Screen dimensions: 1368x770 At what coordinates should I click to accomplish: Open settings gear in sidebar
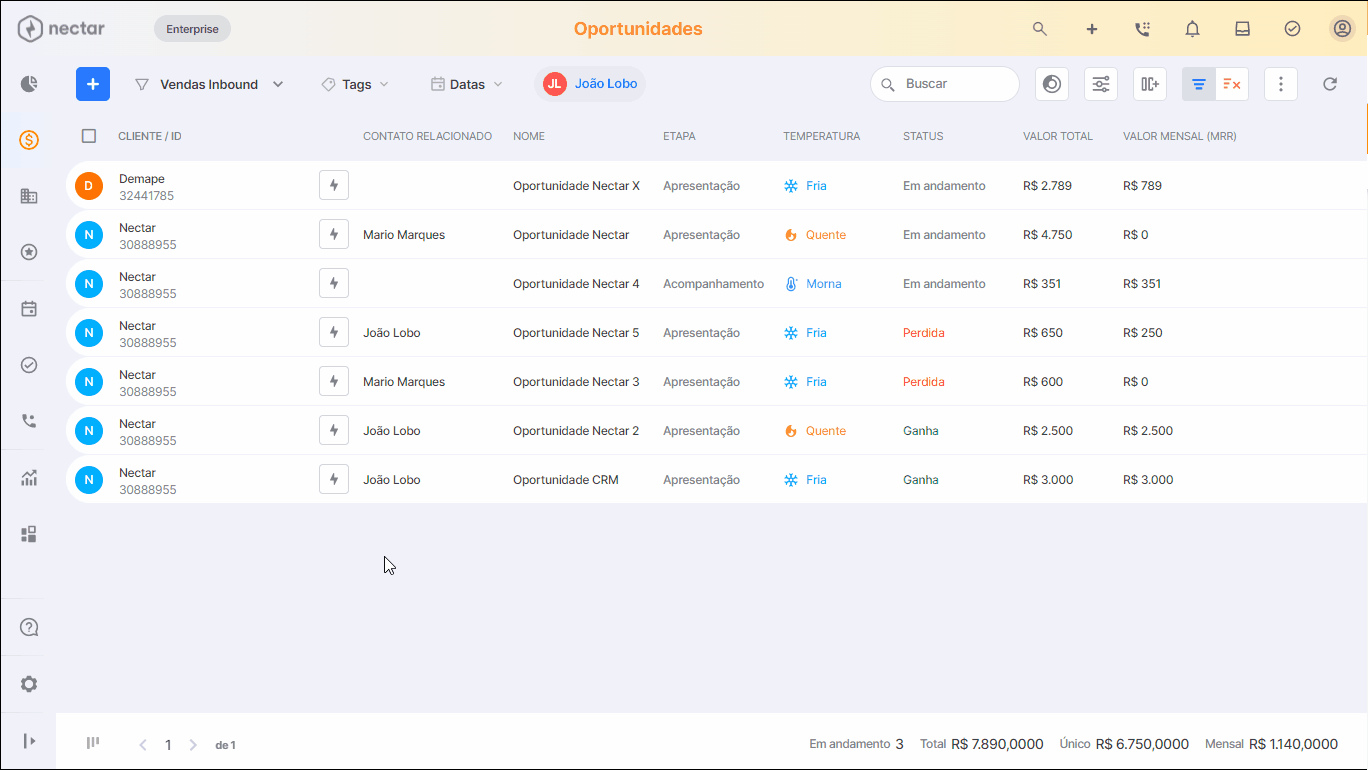[x=29, y=684]
